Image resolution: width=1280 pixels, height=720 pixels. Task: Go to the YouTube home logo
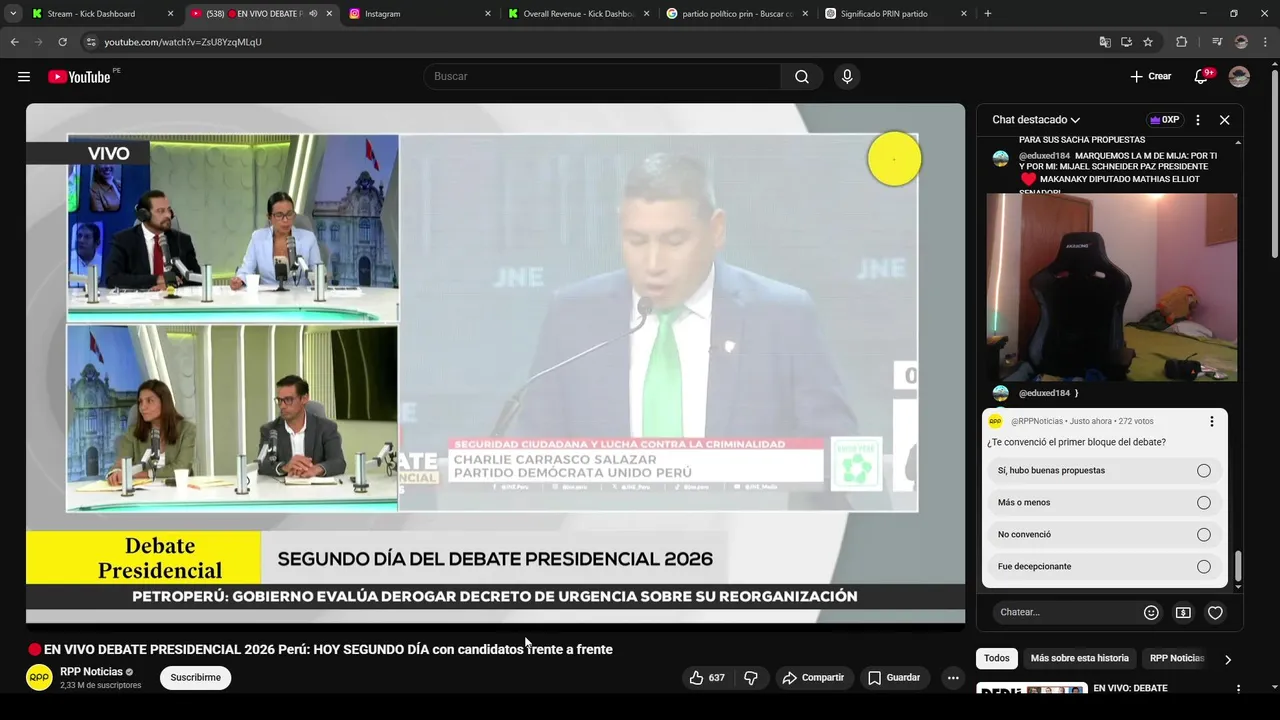pos(79,77)
